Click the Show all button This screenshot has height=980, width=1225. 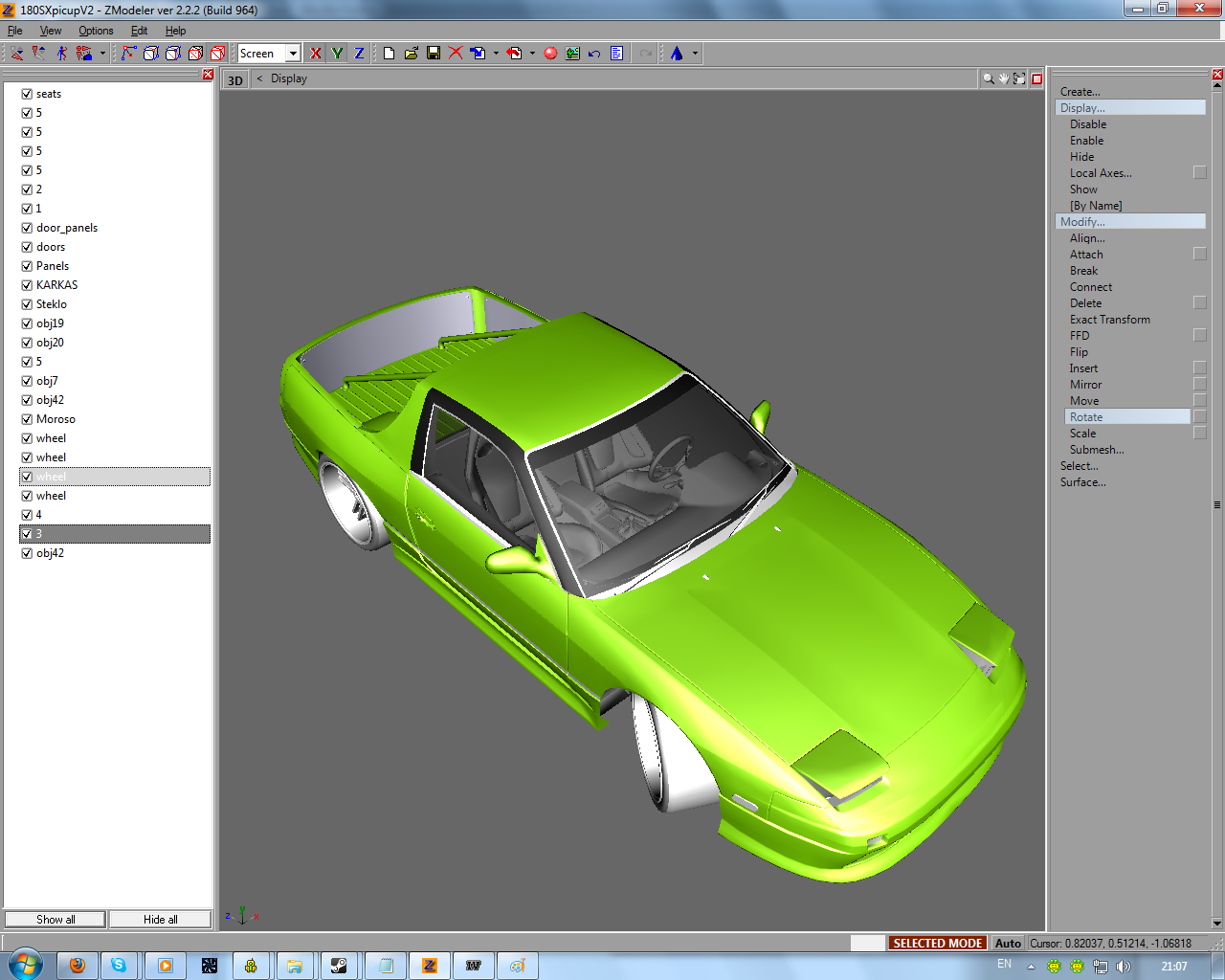56,920
